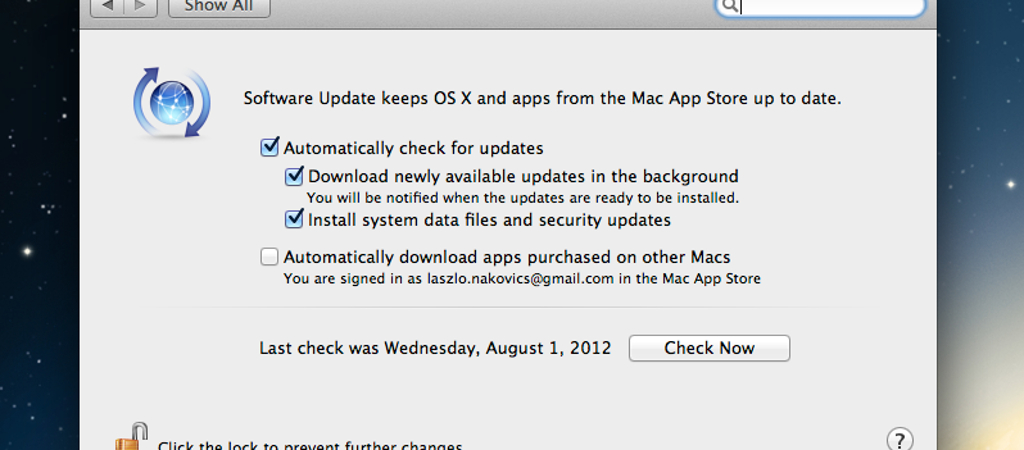Click the Show All button
This screenshot has height=450, width=1024.
(219, 7)
